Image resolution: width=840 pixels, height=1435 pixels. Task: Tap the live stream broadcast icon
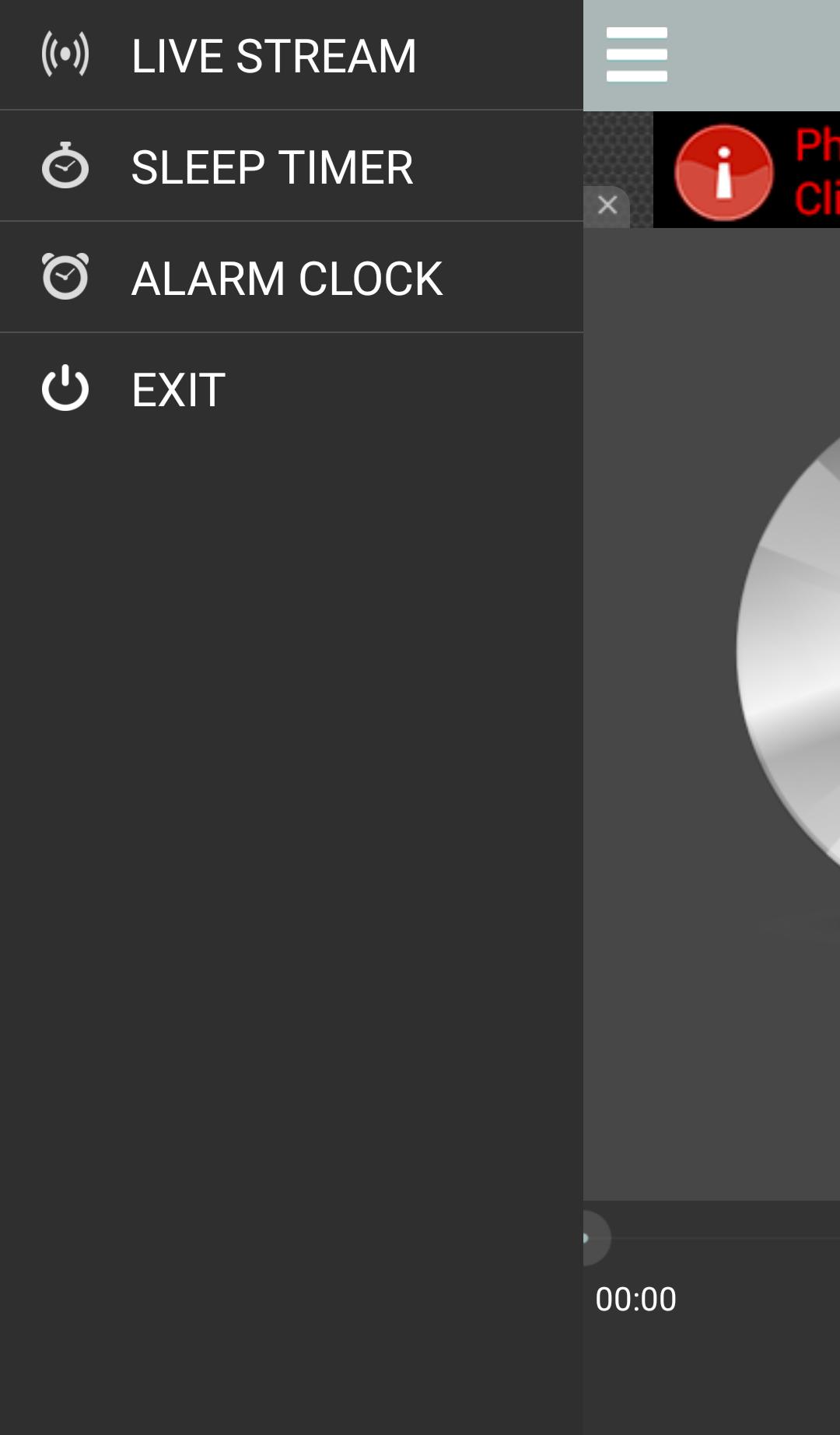(x=65, y=54)
